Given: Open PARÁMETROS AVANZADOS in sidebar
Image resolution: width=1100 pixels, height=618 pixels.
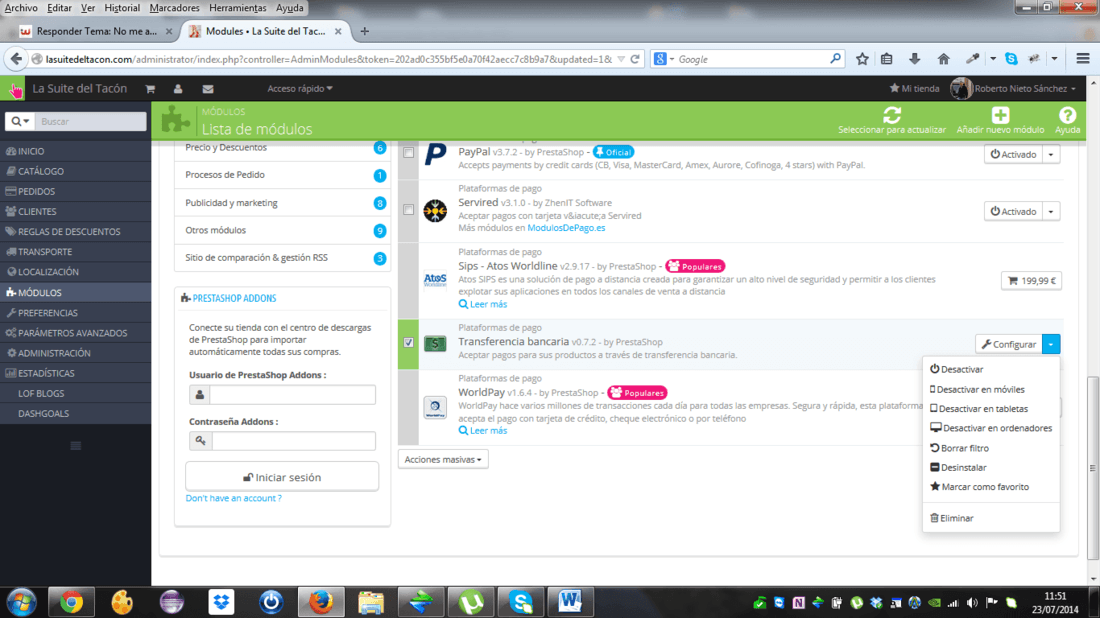Looking at the screenshot, I should pyautogui.click(x=75, y=333).
